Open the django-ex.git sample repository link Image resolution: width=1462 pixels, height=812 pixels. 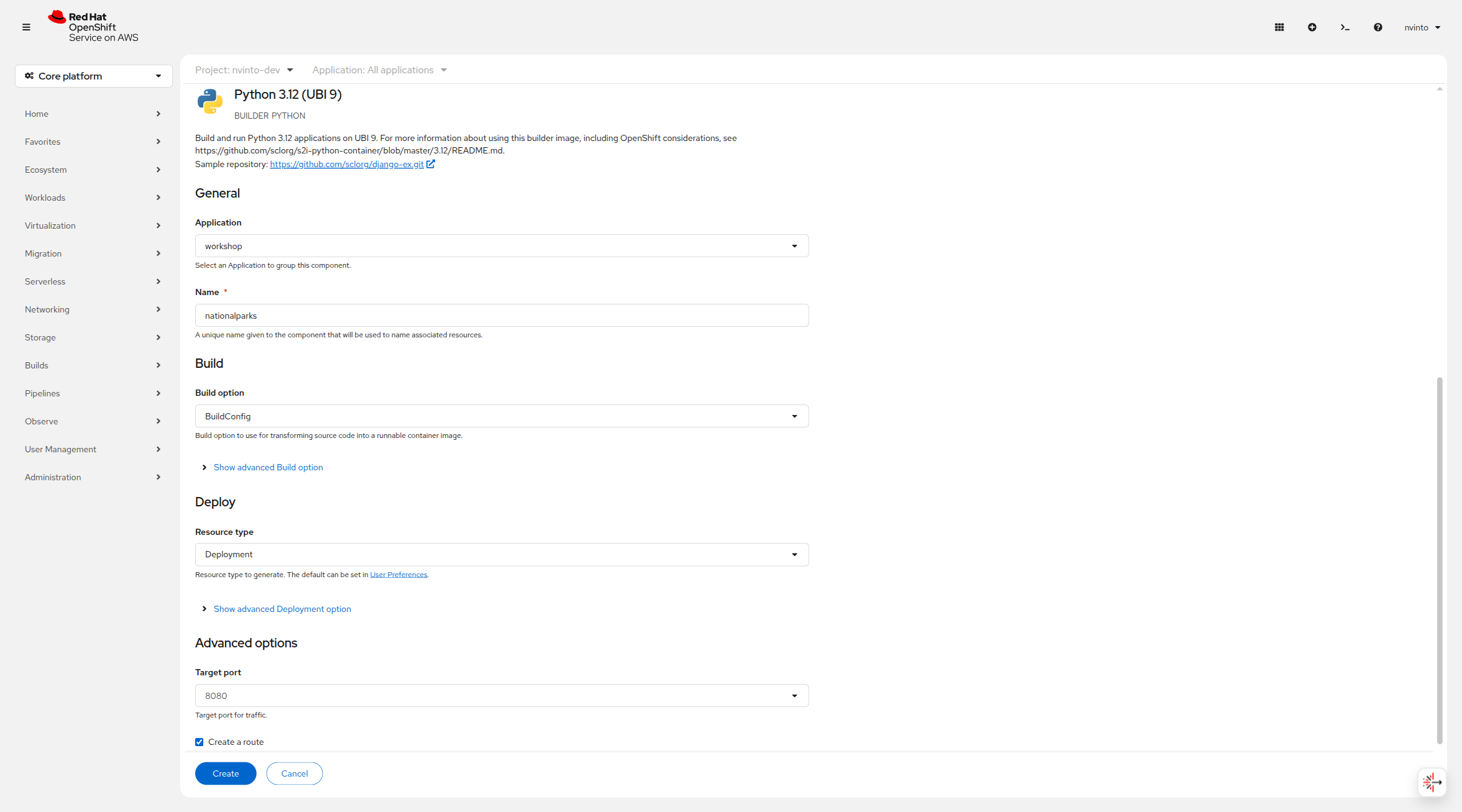coord(347,164)
